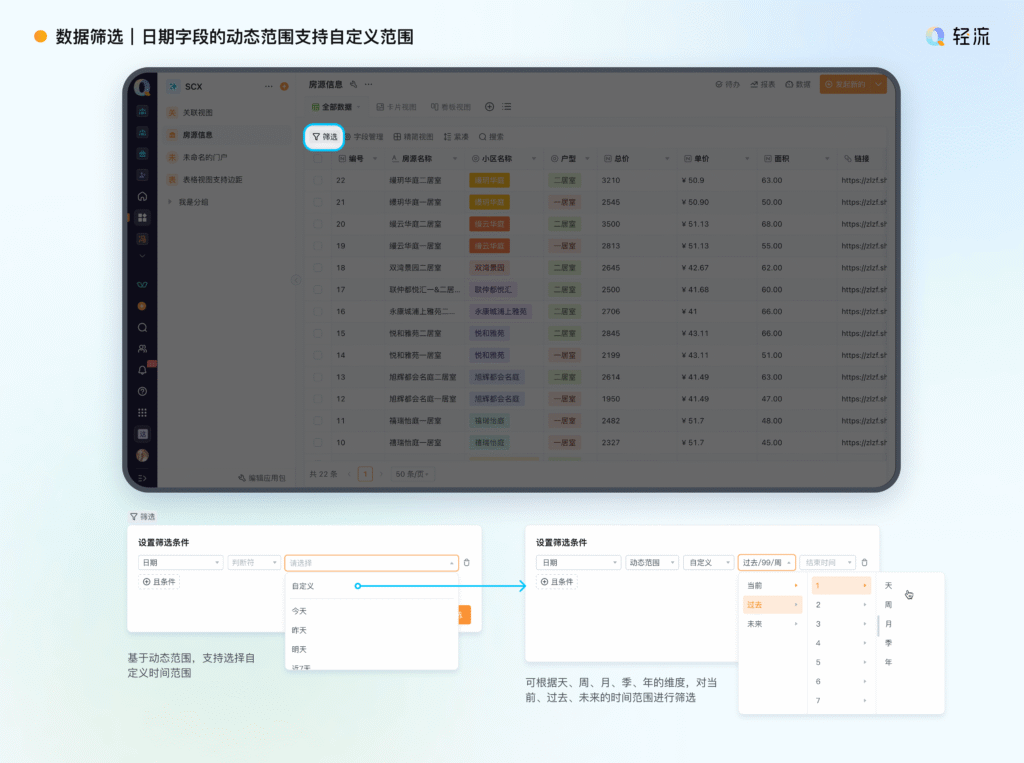Open the 请选择 dropdown in filter panel
The height and width of the screenshot is (763, 1024).
point(371,563)
